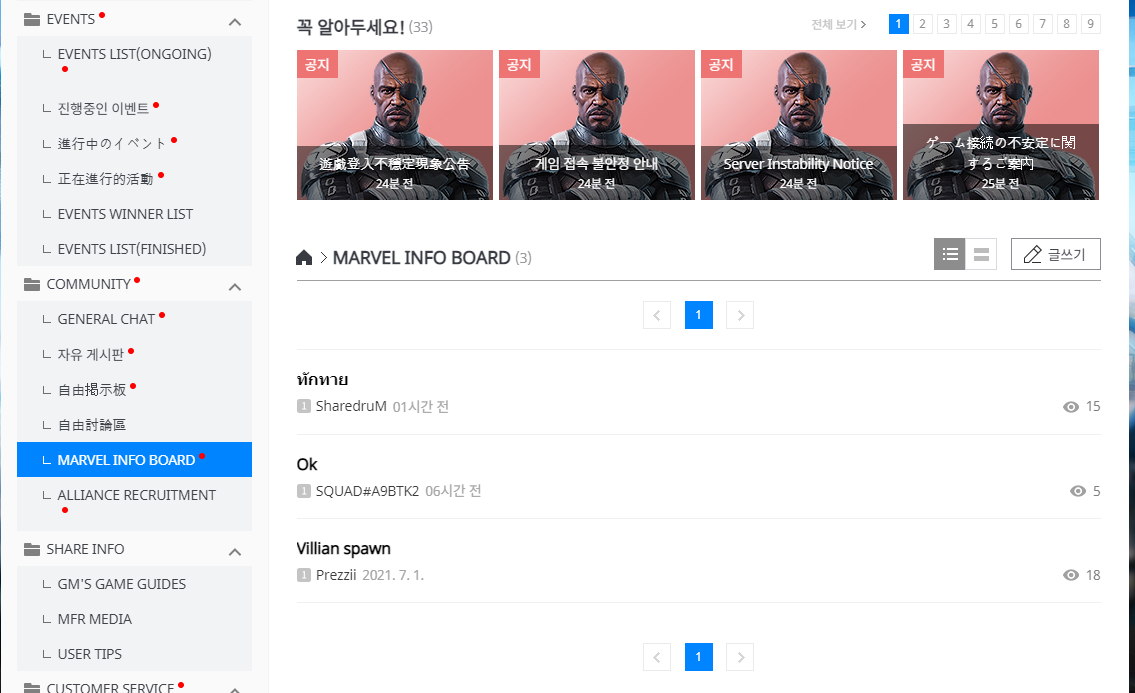This screenshot has width=1135, height=693.
Task: Open Japanese ゲーム接続の不安定 notice card
Action: pyautogui.click(x=1001, y=125)
